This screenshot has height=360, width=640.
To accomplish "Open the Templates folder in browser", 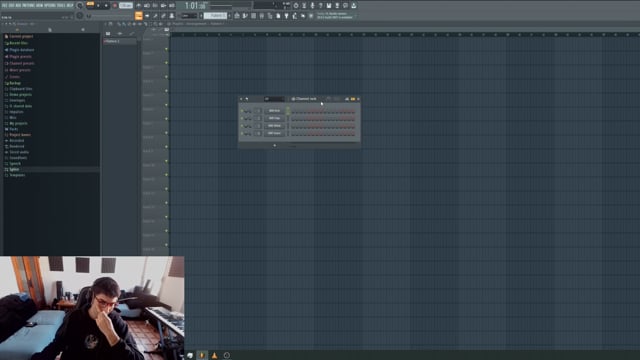I will pyautogui.click(x=17, y=175).
